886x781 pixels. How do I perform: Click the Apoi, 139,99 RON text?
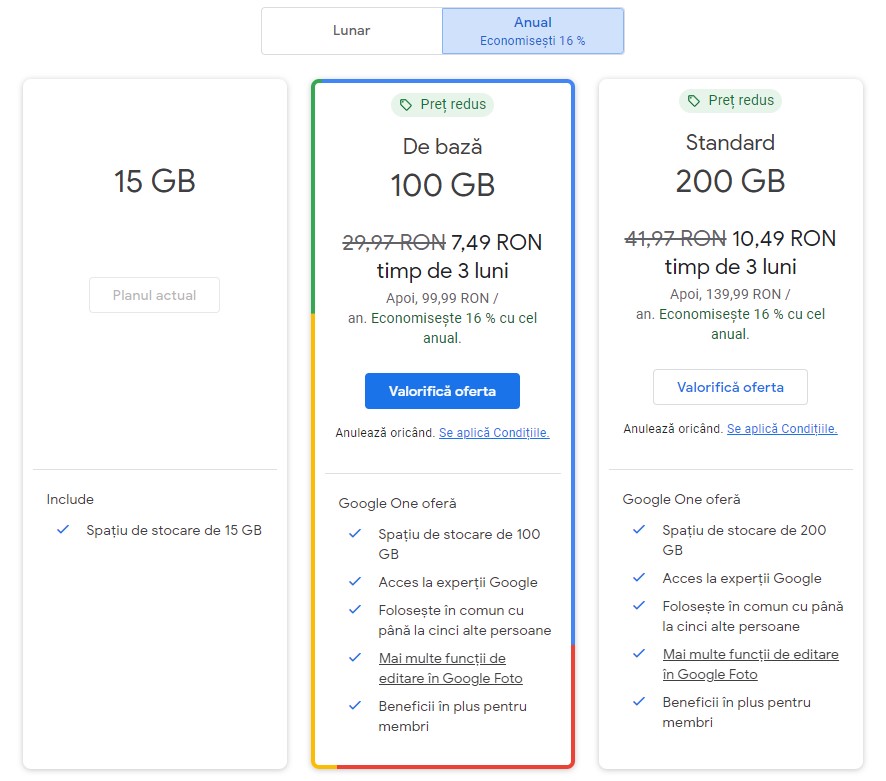coord(730,294)
